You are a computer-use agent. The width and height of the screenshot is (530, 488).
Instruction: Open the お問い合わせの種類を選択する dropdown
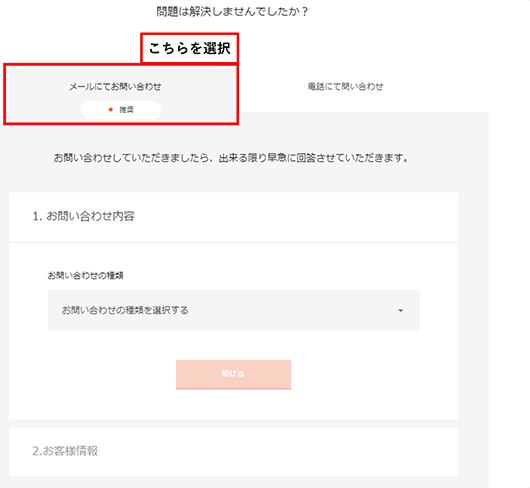(x=233, y=310)
